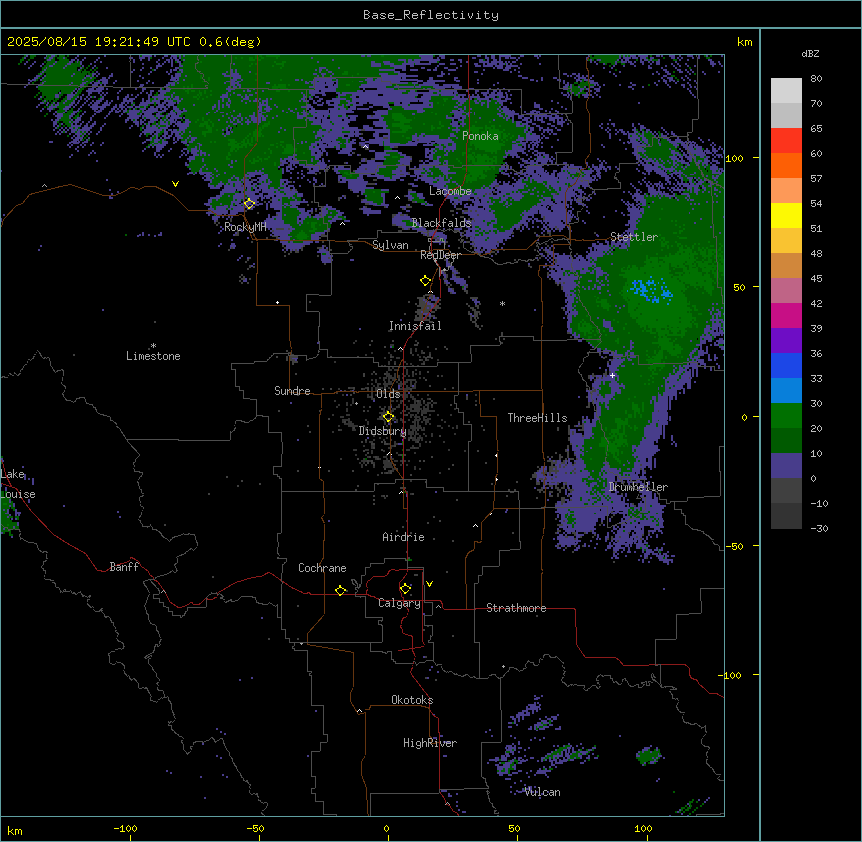
Task: Click the Strathmore label
Action: 516,608
